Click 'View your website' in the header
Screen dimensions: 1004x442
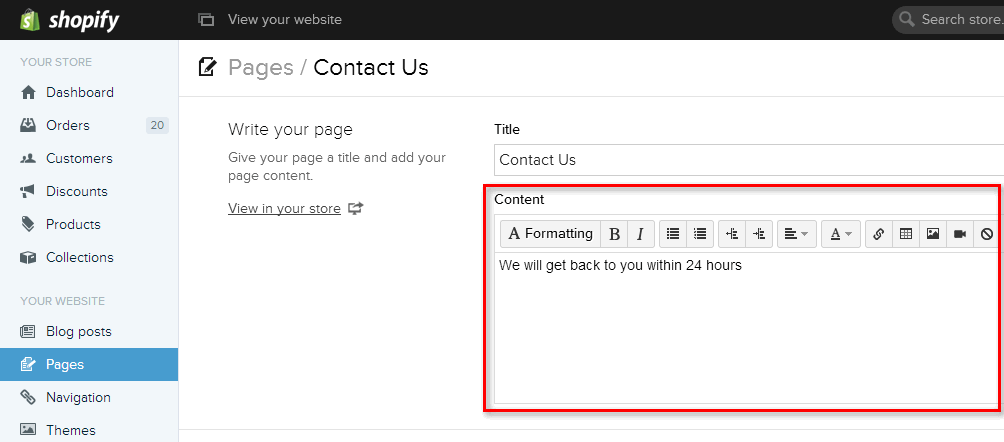[284, 20]
